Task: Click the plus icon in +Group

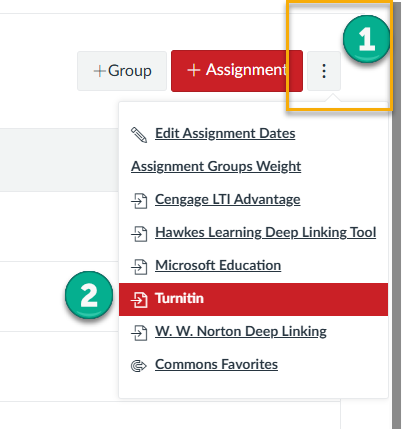Action: click(x=100, y=71)
